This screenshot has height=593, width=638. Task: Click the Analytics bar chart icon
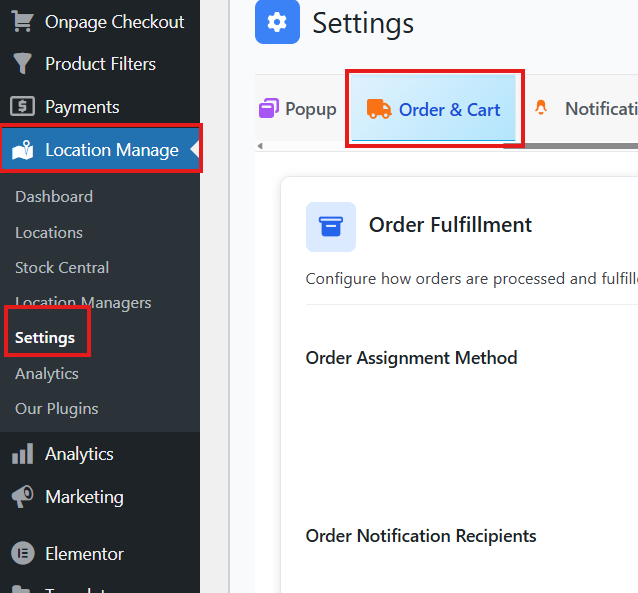pyautogui.click(x=22, y=454)
